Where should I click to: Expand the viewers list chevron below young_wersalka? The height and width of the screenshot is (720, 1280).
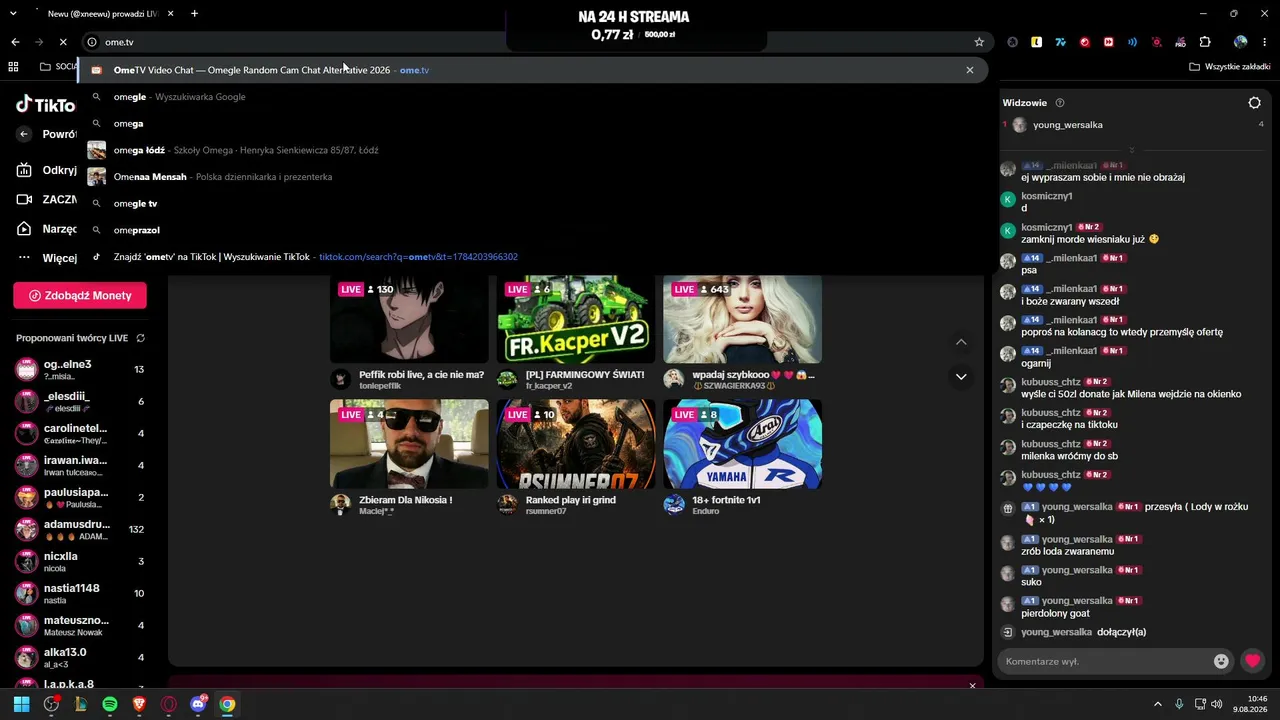[x=1131, y=150]
